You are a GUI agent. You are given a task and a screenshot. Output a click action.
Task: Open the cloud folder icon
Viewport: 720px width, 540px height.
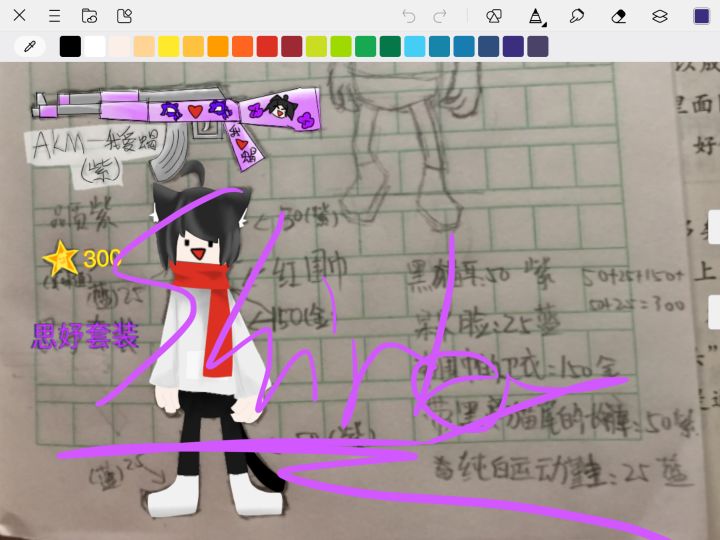coord(89,16)
